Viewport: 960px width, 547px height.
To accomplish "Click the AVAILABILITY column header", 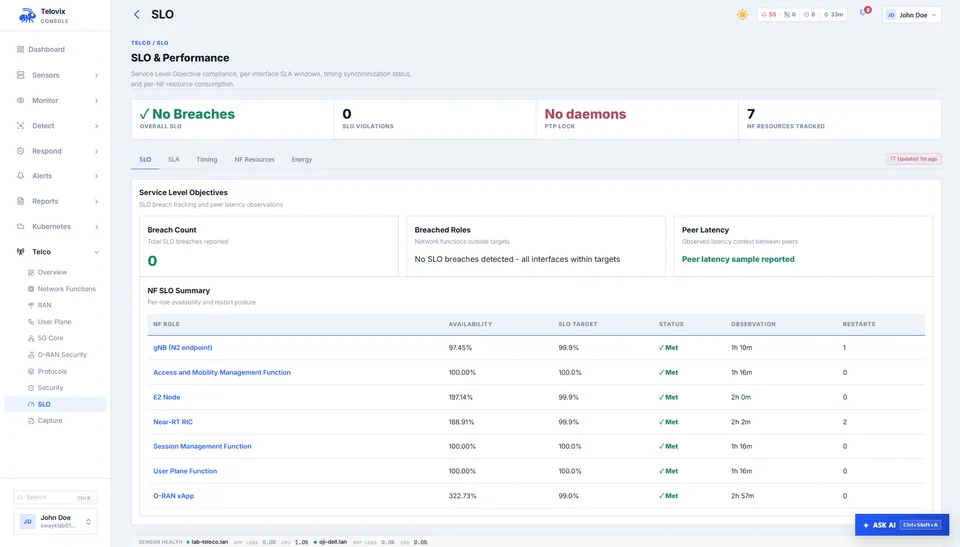I will pos(470,324).
